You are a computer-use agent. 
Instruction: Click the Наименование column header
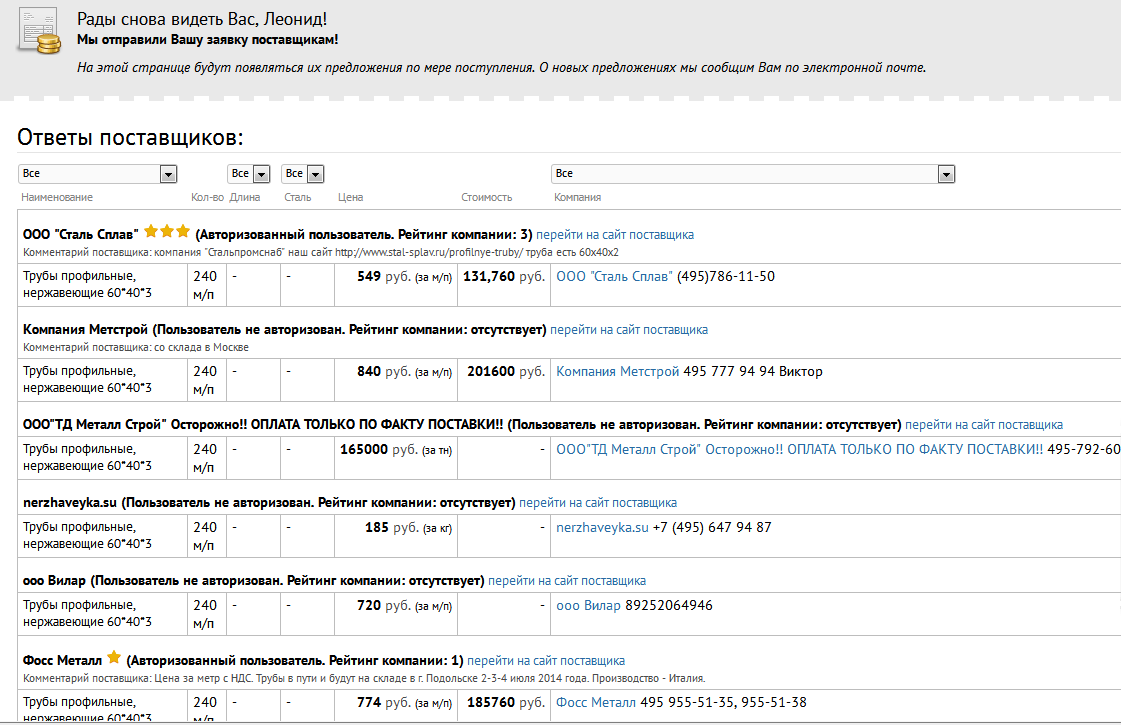pos(57,197)
